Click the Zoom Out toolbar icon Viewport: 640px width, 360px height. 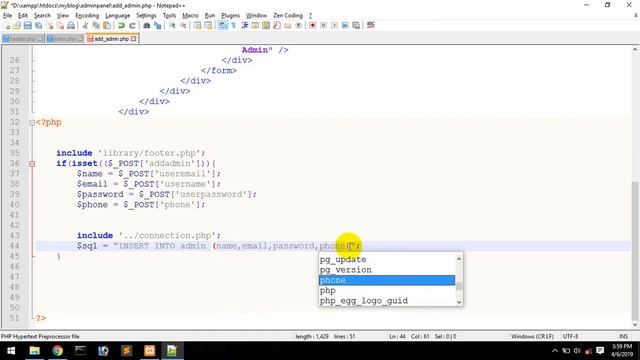(x=183, y=25)
